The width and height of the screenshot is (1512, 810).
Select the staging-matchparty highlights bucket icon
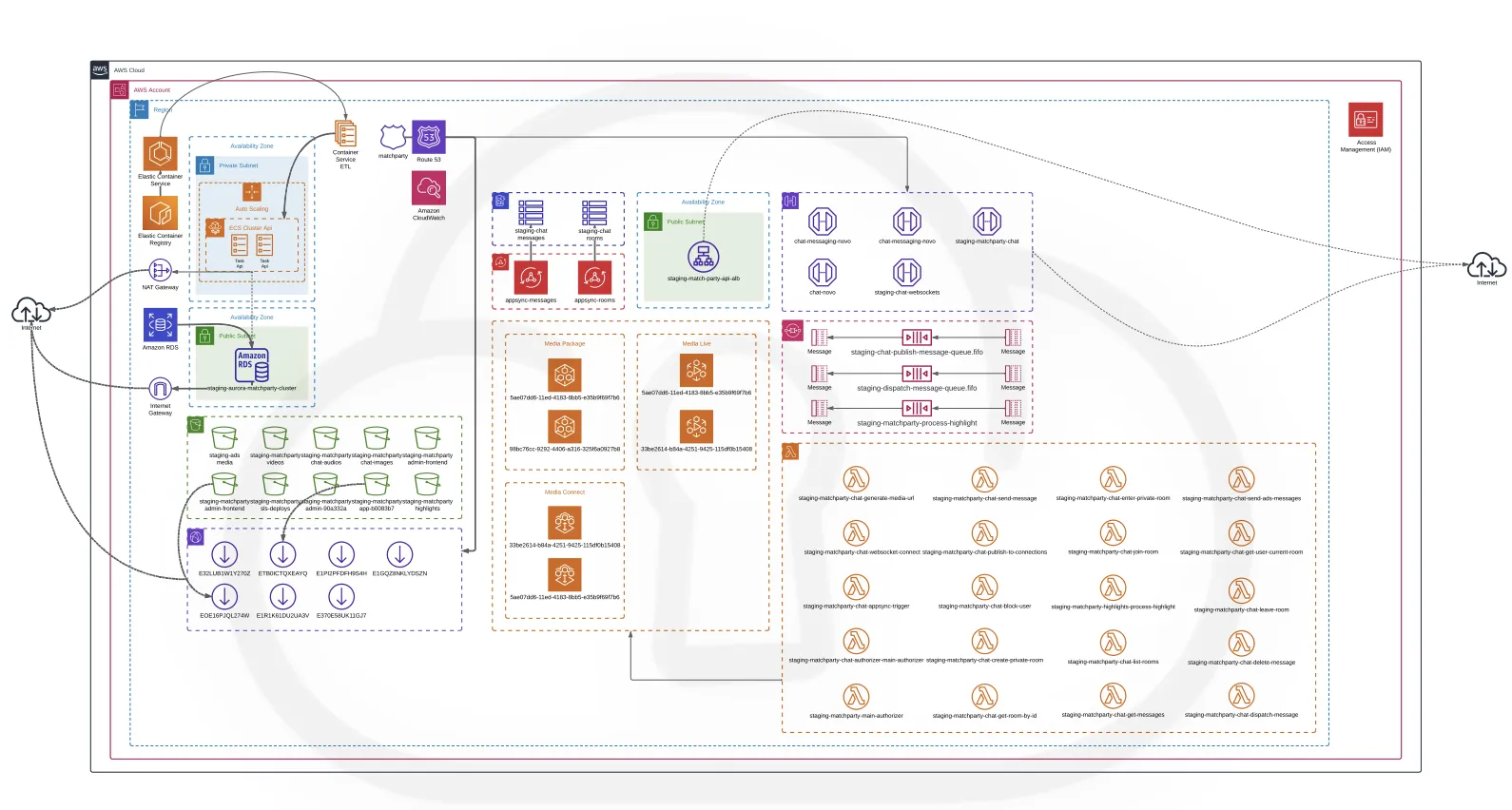click(427, 485)
